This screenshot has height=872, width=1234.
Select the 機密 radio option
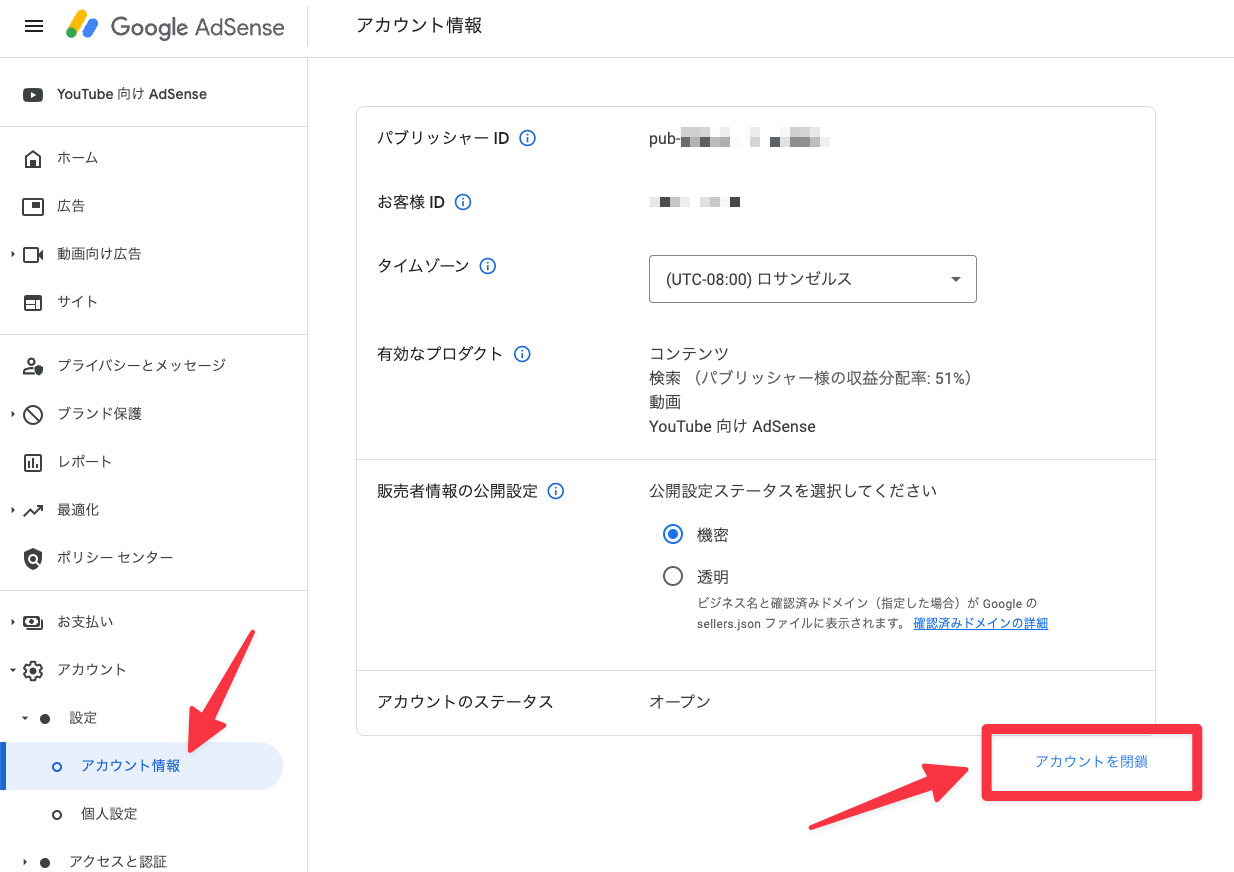point(673,535)
